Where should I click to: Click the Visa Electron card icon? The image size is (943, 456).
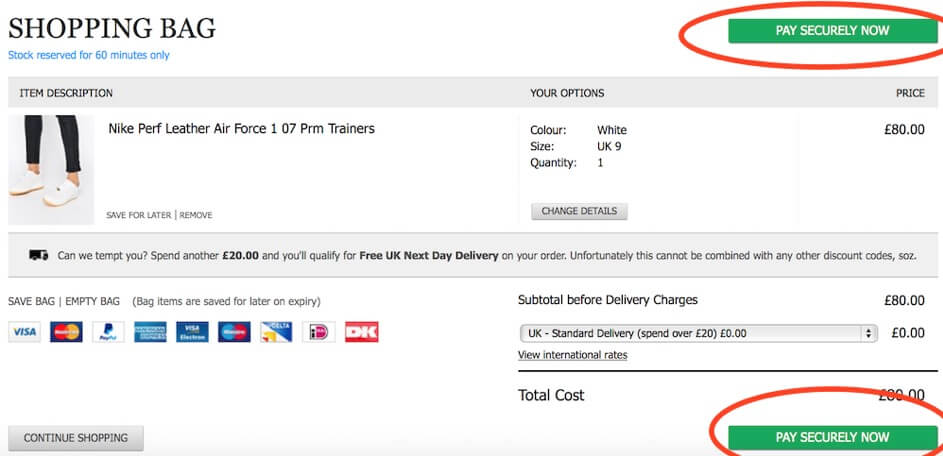pyautogui.click(x=192, y=332)
